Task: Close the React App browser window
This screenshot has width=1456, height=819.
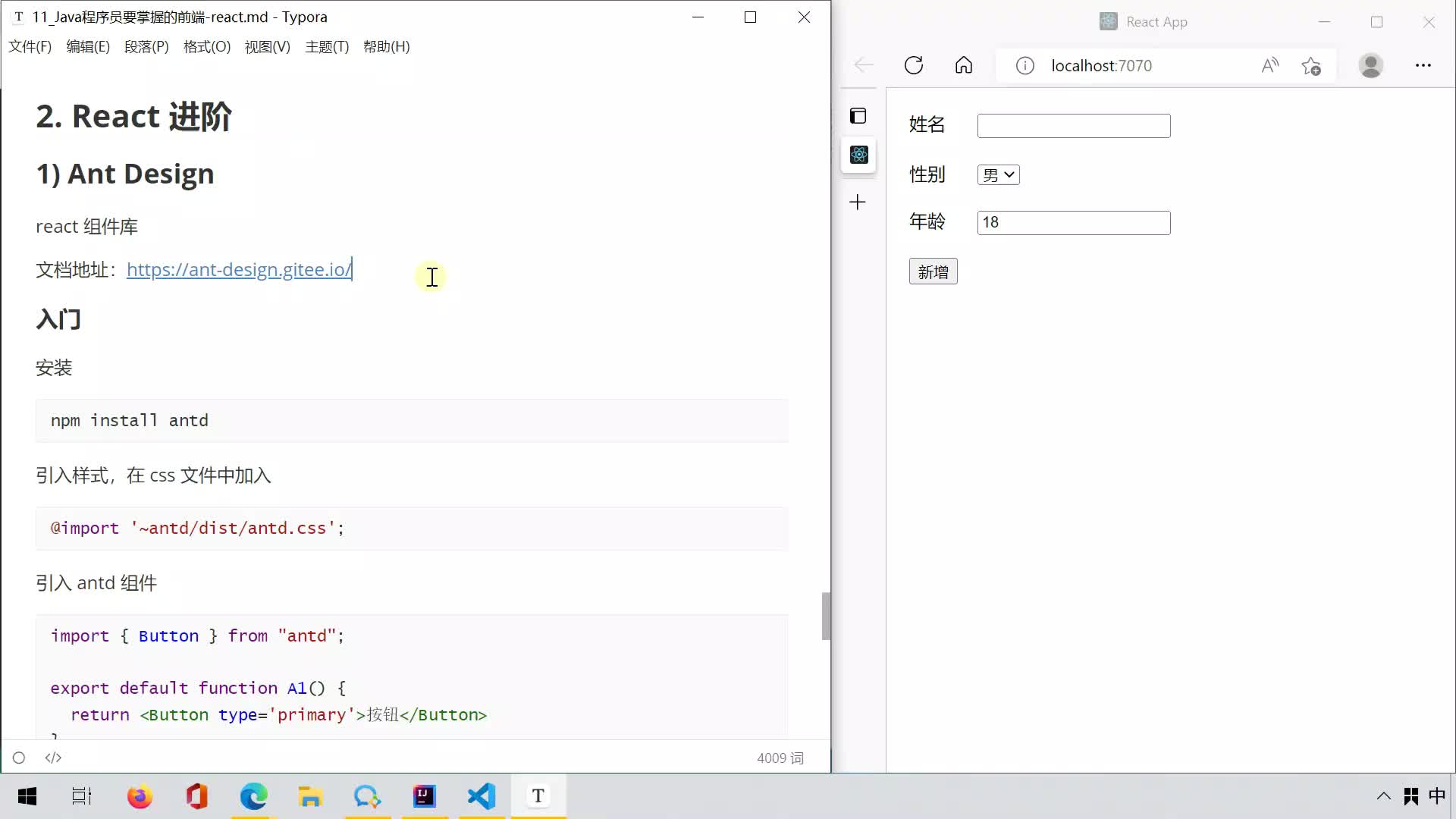Action: 1429,22
